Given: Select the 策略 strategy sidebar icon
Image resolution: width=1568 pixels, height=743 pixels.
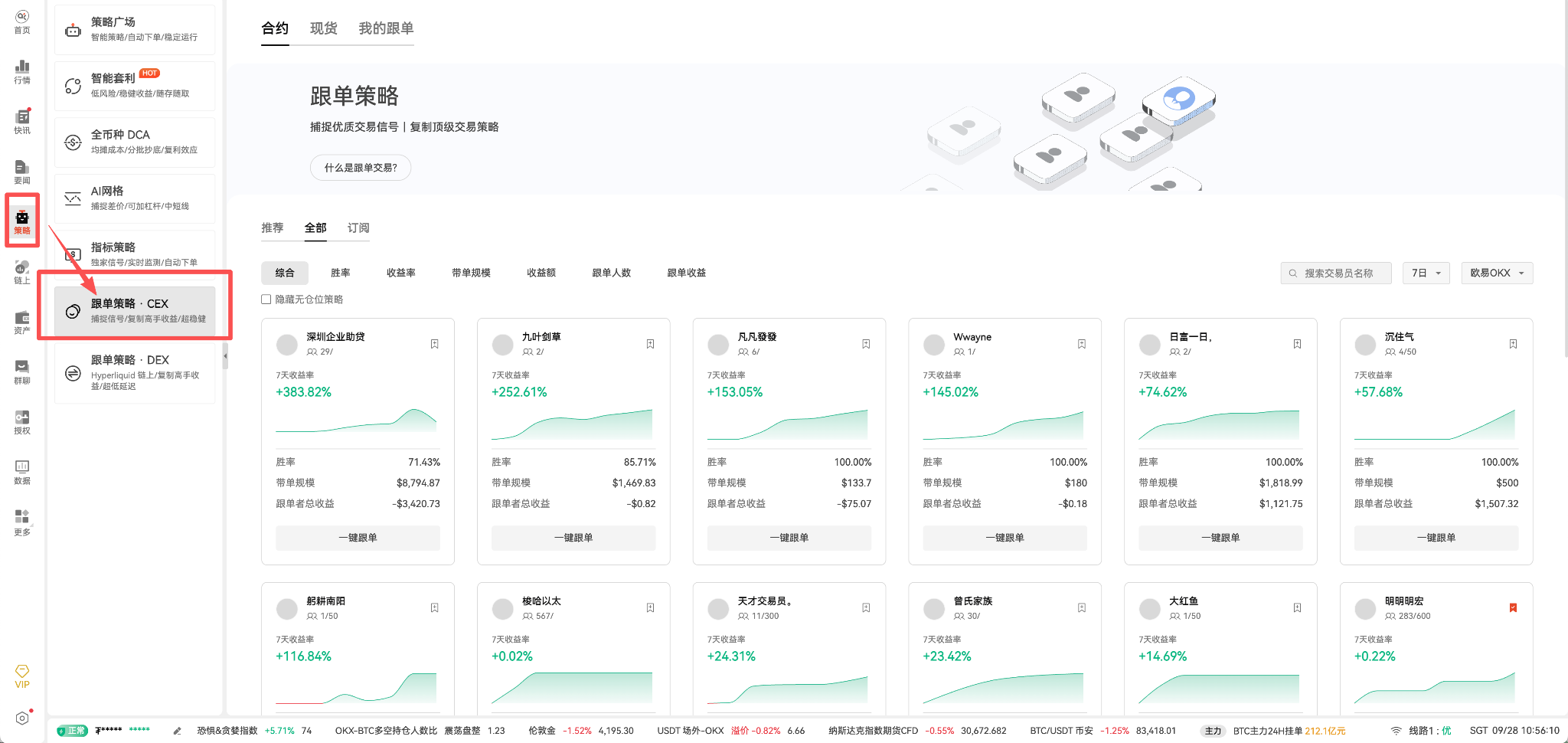Looking at the screenshot, I should tap(22, 222).
